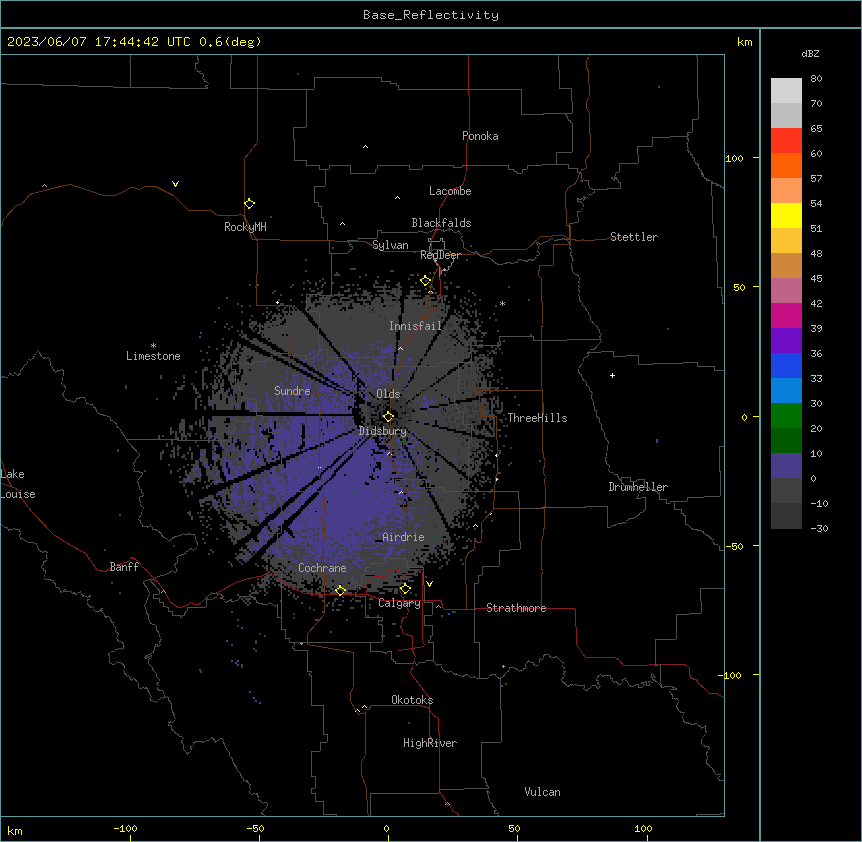Pick the lightest gray 80-70 dBZ legend swatch
Viewport: 862px width, 842px height.
(x=786, y=90)
